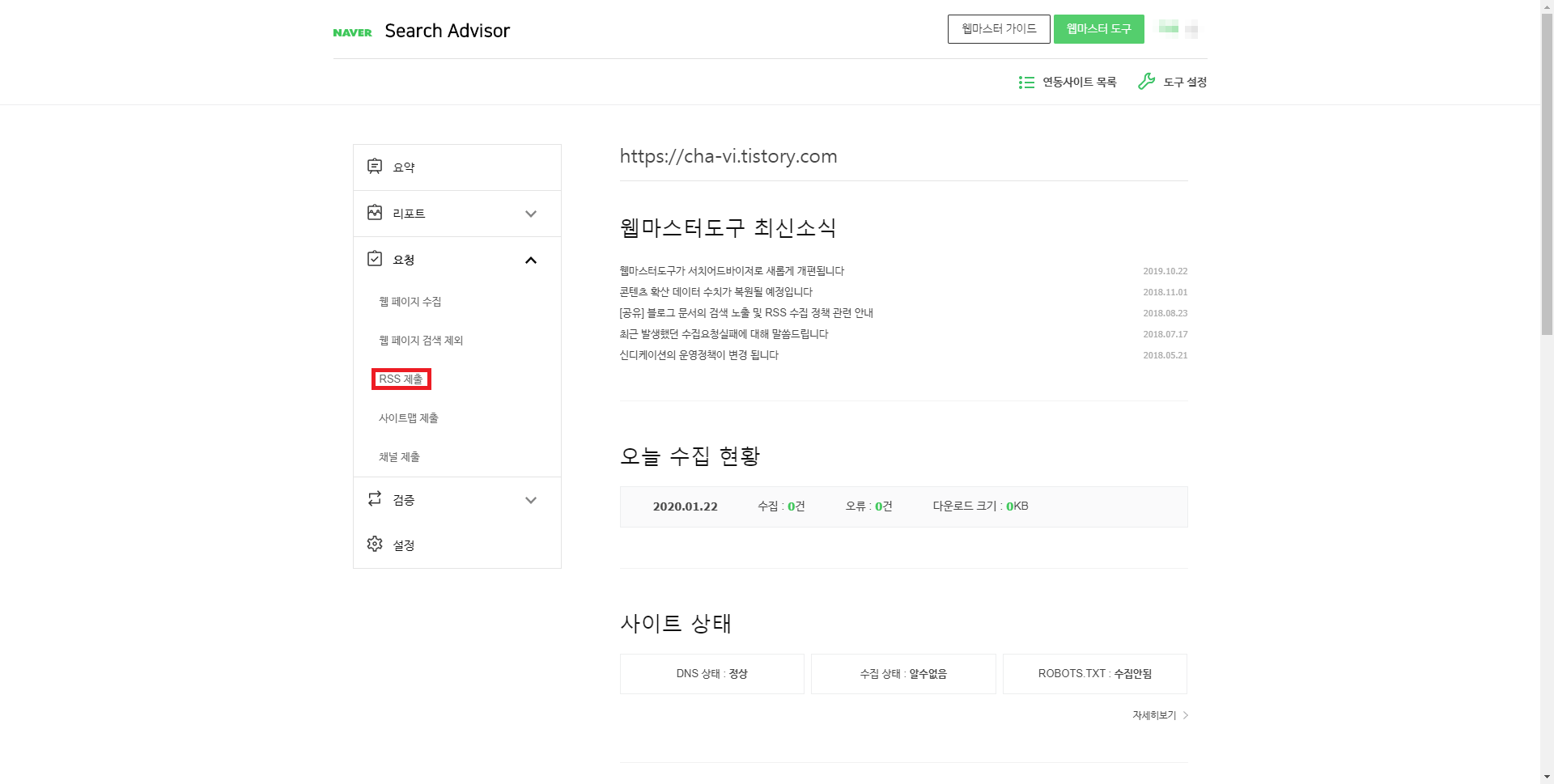The image size is (1554, 784).
Task: Click the scrollbar down arrow
Action: pyautogui.click(x=1547, y=778)
